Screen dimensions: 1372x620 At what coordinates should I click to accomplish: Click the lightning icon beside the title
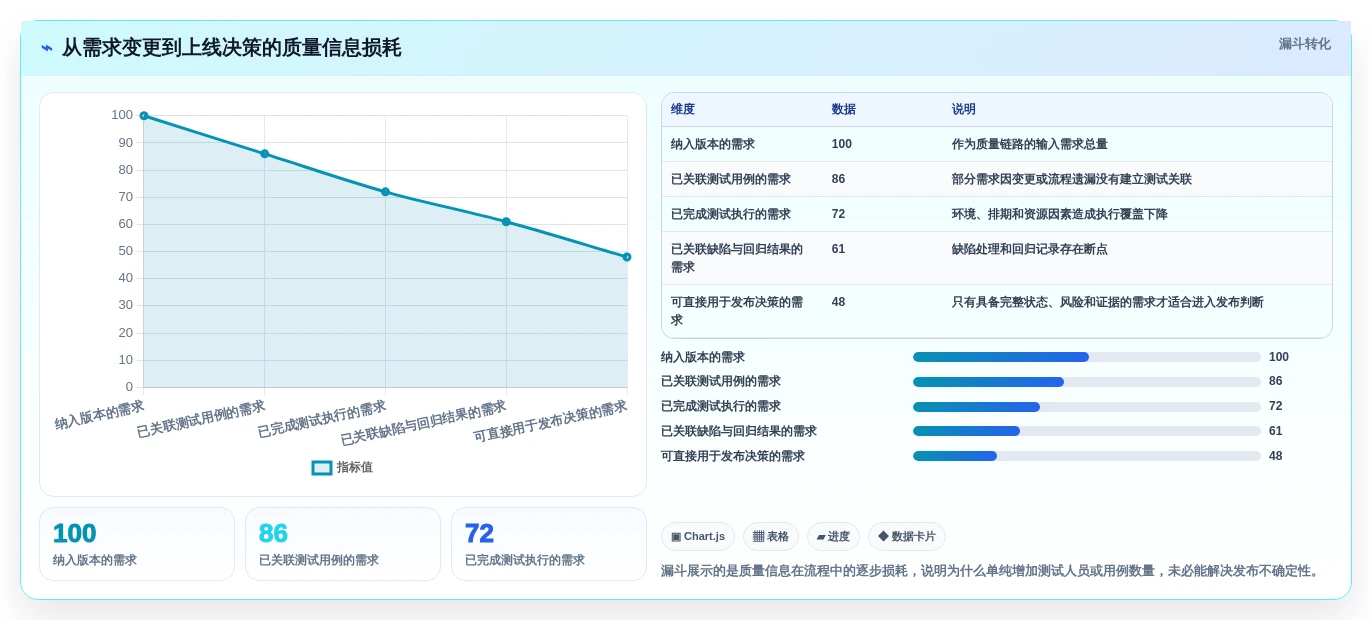47,48
